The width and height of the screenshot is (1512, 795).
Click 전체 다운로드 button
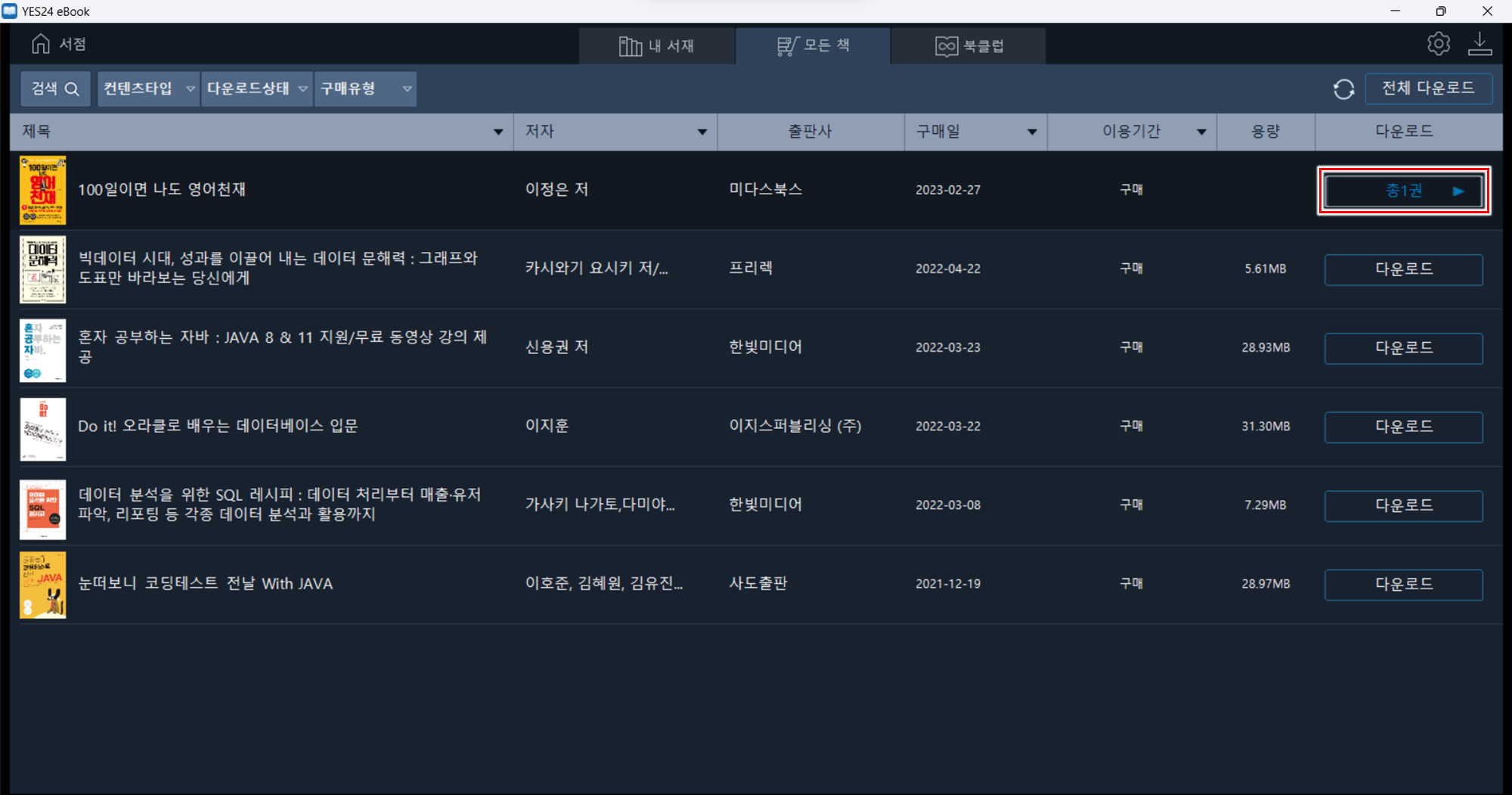(1428, 89)
